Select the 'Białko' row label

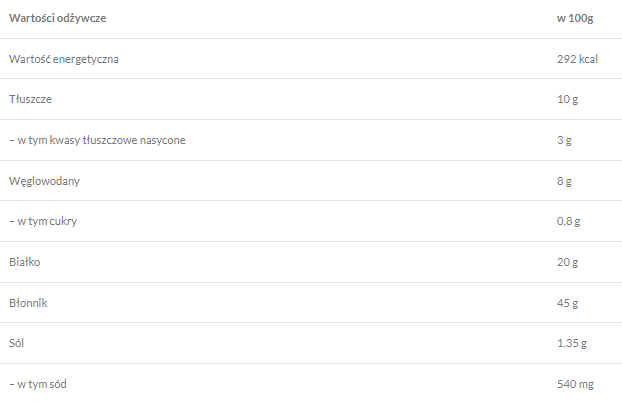25,262
